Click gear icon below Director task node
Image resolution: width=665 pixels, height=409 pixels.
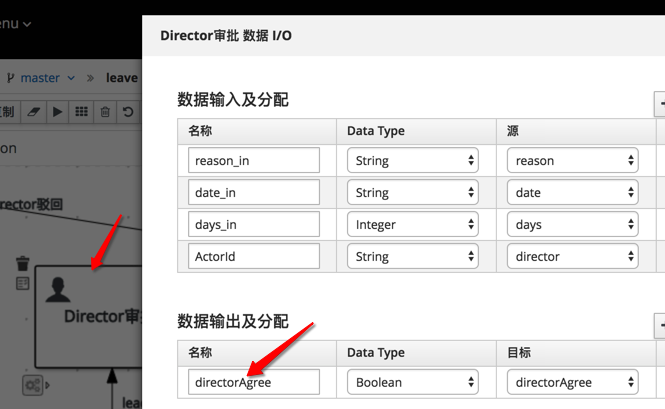click(34, 385)
